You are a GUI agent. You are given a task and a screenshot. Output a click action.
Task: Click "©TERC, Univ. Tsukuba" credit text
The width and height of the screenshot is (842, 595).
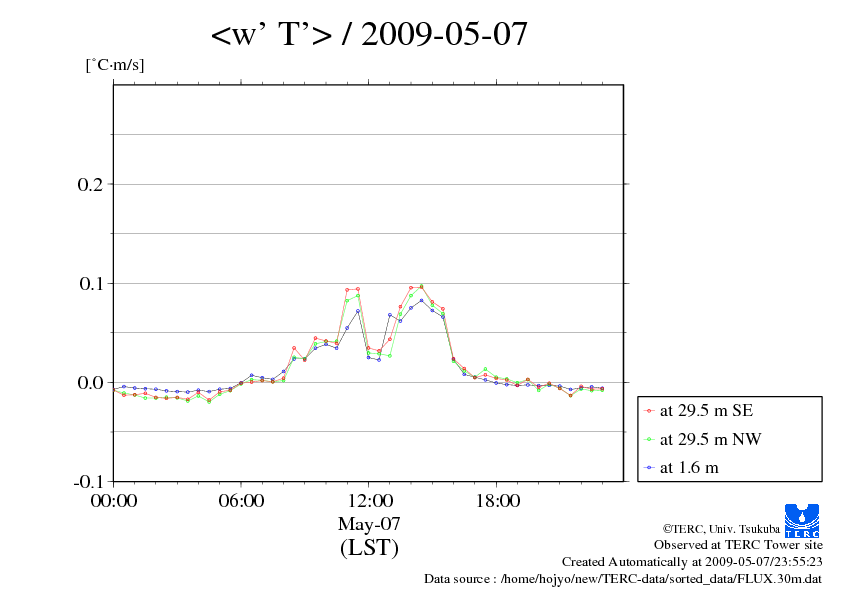pos(721,529)
